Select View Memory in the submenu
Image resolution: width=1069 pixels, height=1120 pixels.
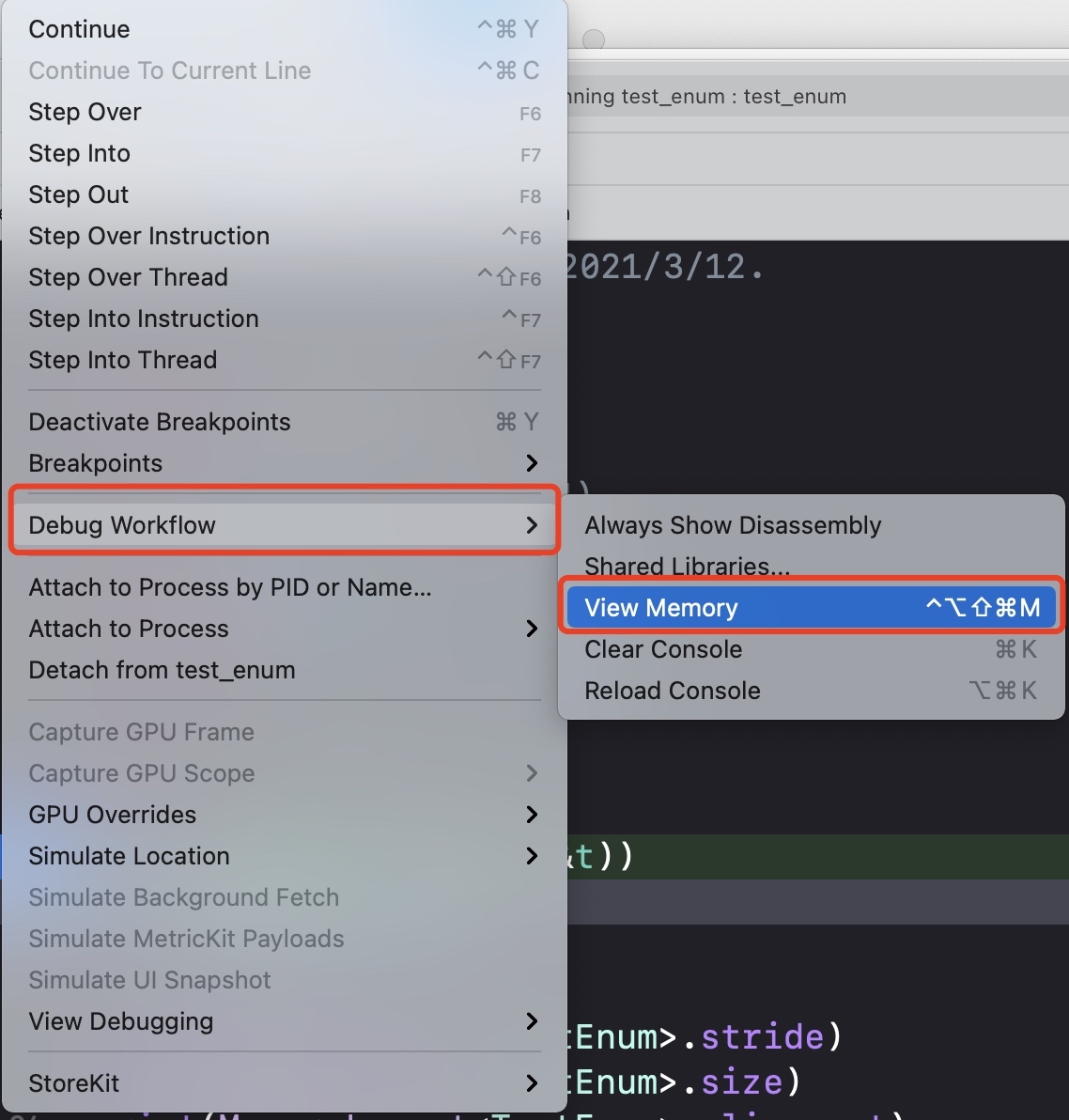812,607
